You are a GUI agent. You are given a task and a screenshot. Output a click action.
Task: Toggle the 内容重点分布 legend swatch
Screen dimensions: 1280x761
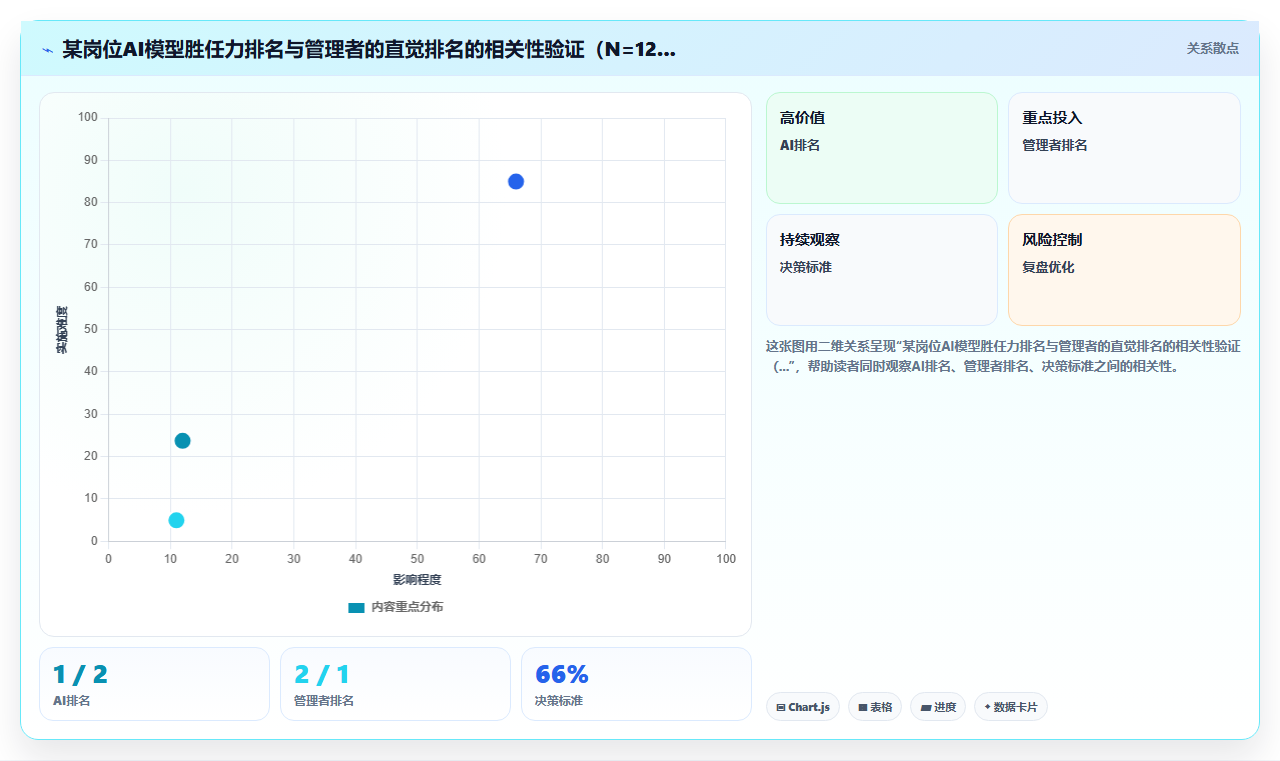click(x=356, y=607)
